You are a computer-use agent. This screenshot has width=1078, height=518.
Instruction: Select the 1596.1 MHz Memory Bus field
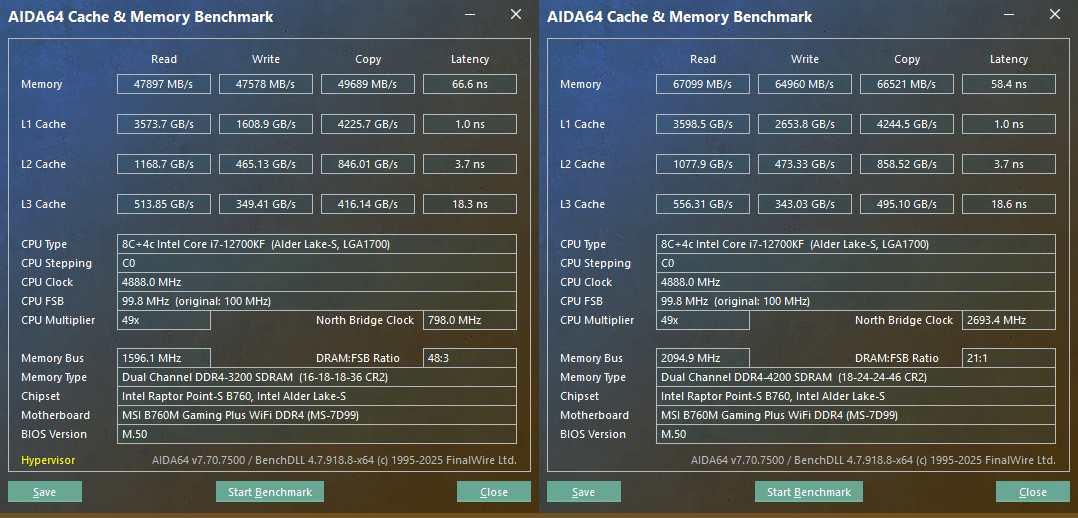coord(164,358)
